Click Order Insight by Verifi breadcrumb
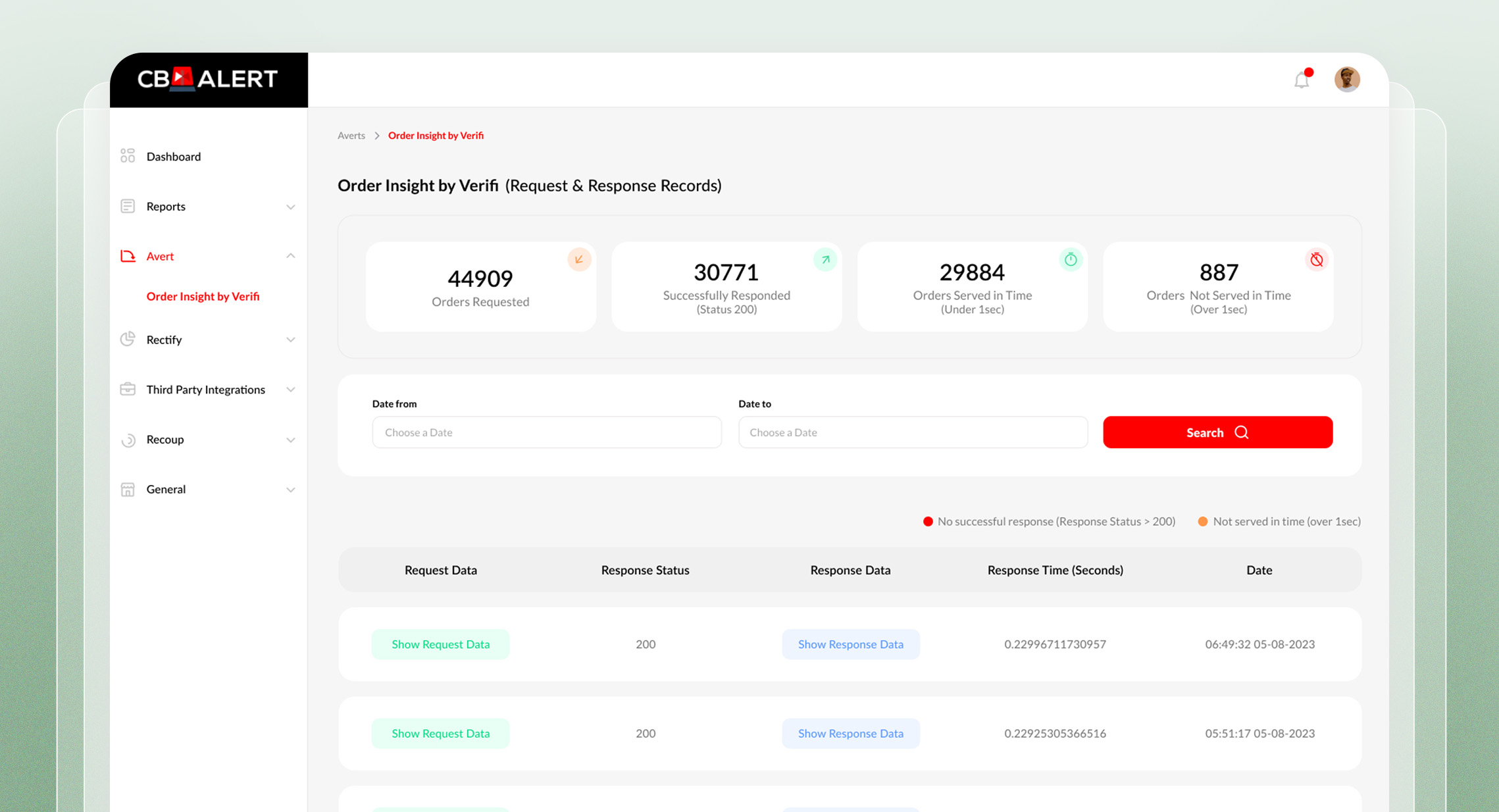This screenshot has height=812, width=1499. (x=436, y=135)
